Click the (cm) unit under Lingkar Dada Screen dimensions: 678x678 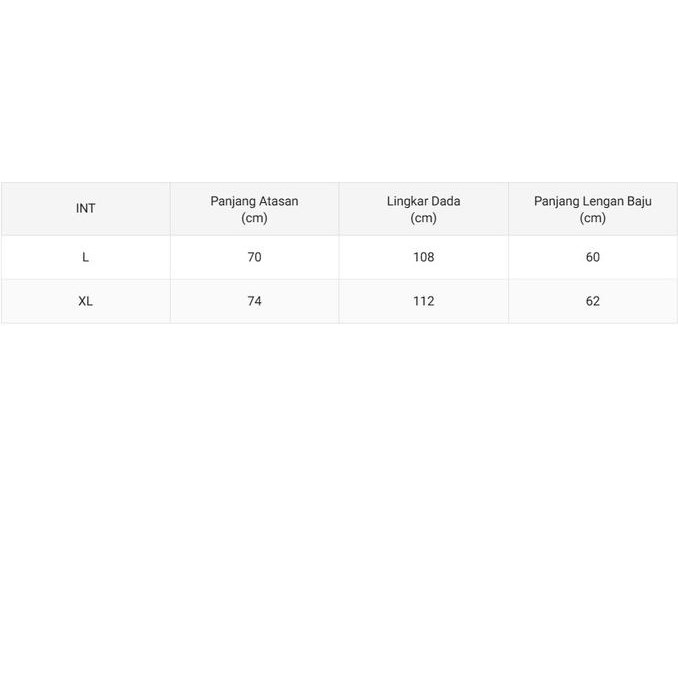423,218
